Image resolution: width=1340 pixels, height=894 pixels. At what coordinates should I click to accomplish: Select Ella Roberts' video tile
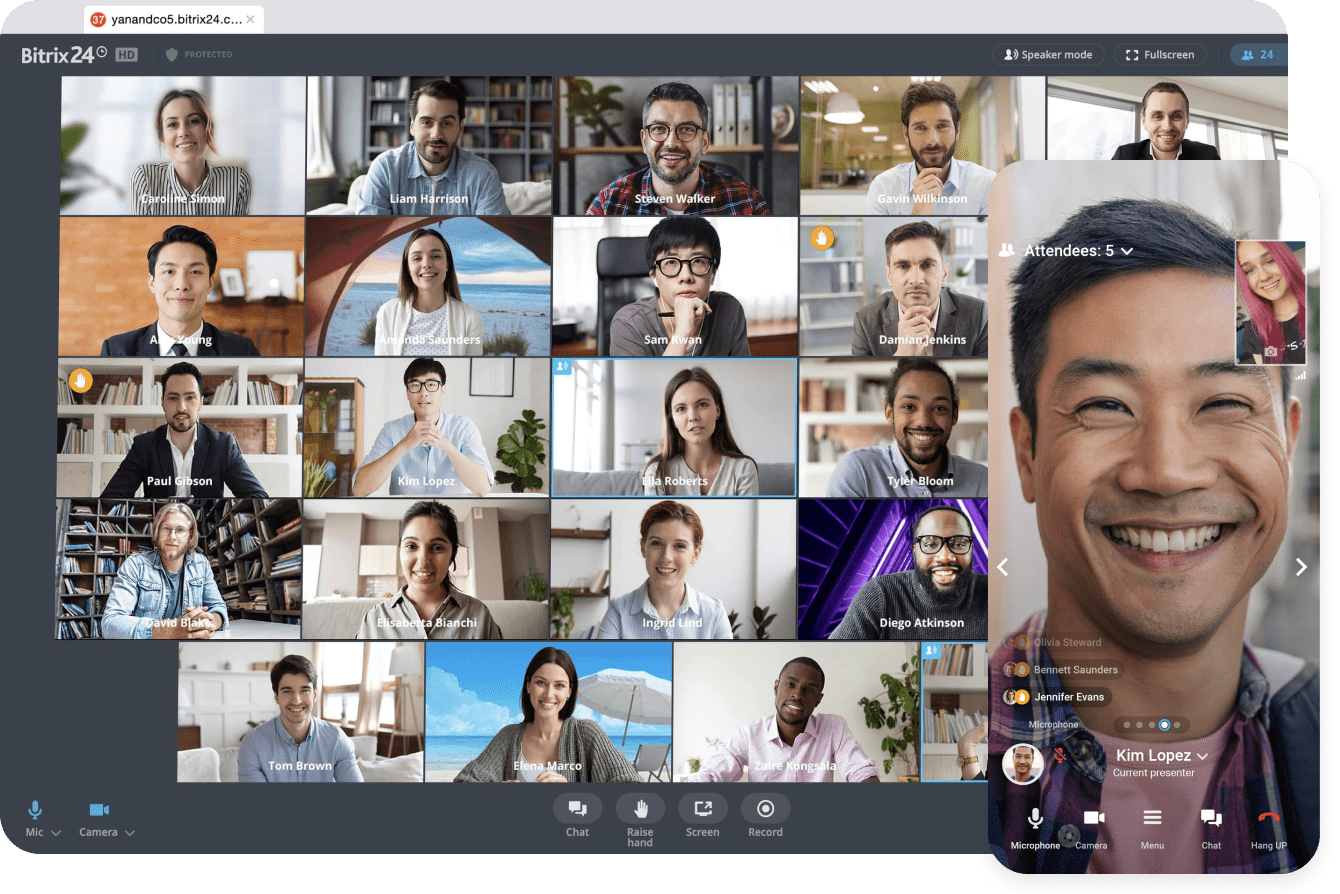(674, 427)
